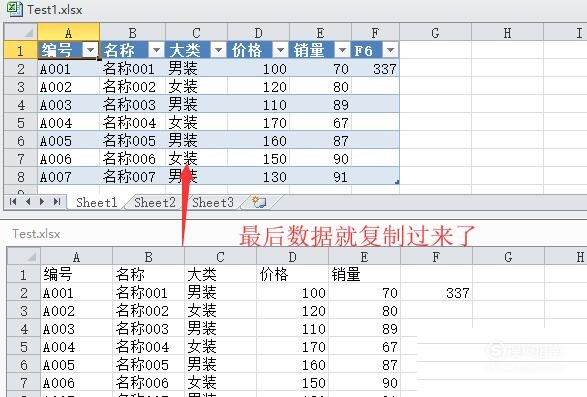Select column F header in Test.xlsx
Viewport: 587px width, 397px height.
436,257
